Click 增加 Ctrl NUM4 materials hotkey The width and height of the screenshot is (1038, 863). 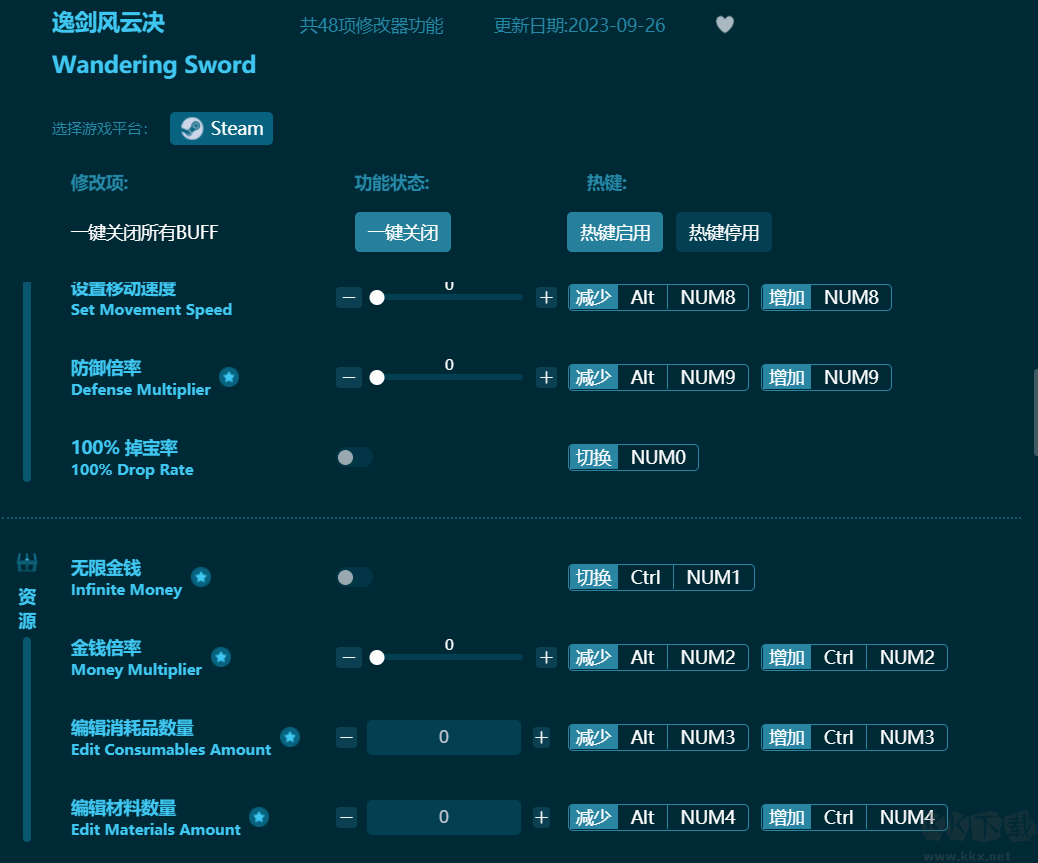[x=854, y=817]
